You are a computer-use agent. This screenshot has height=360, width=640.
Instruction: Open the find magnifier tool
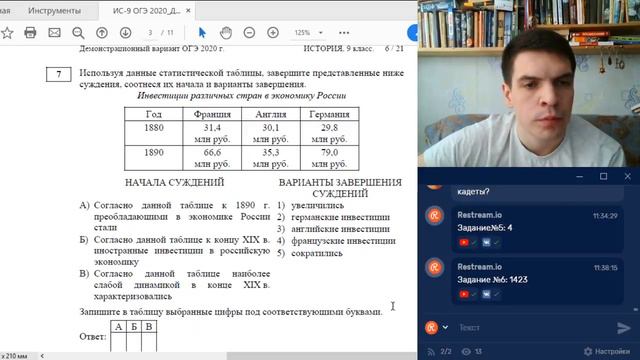pos(78,33)
